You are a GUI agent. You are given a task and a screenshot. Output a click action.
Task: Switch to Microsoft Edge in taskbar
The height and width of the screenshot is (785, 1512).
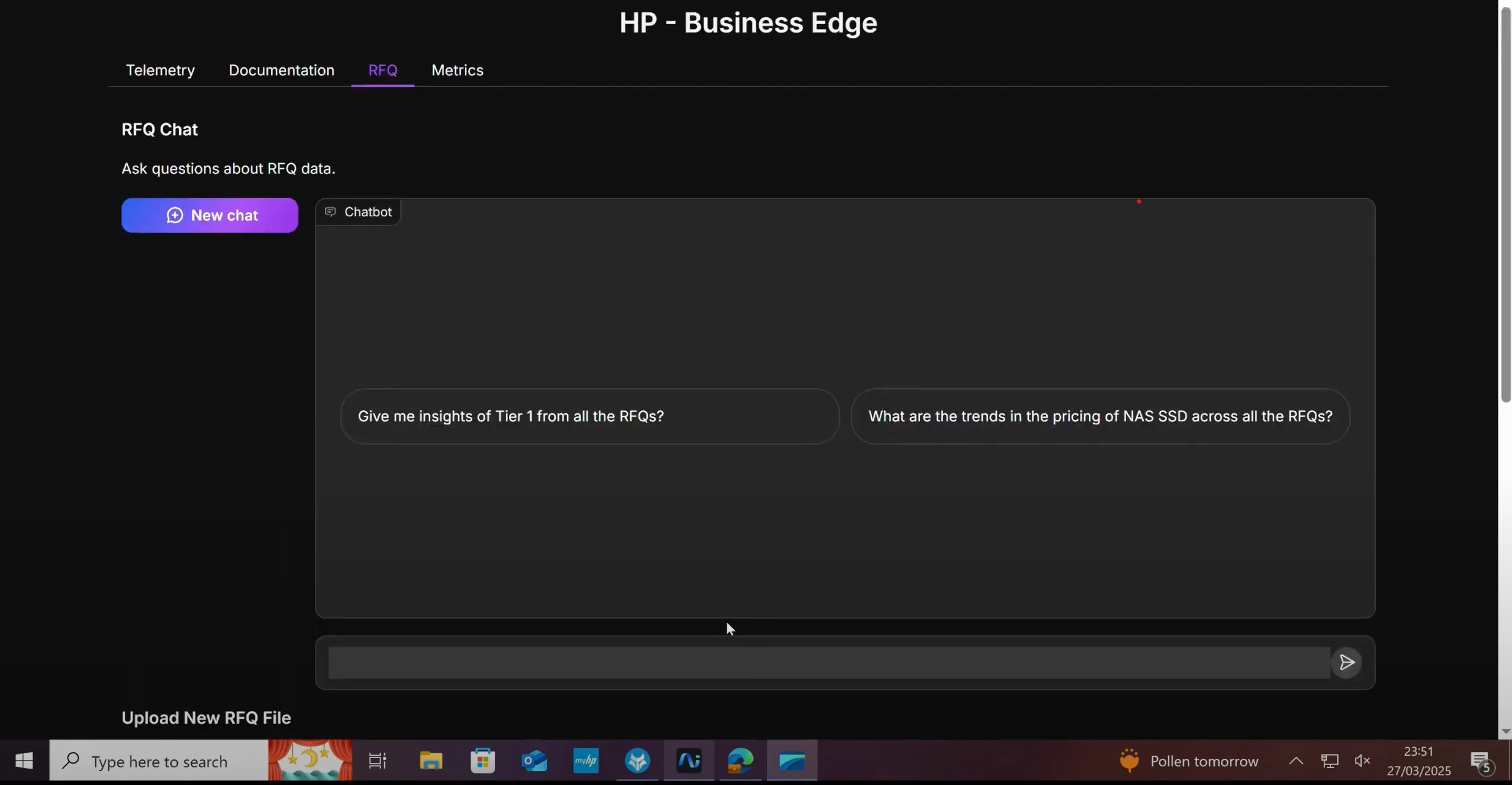pos(740,761)
